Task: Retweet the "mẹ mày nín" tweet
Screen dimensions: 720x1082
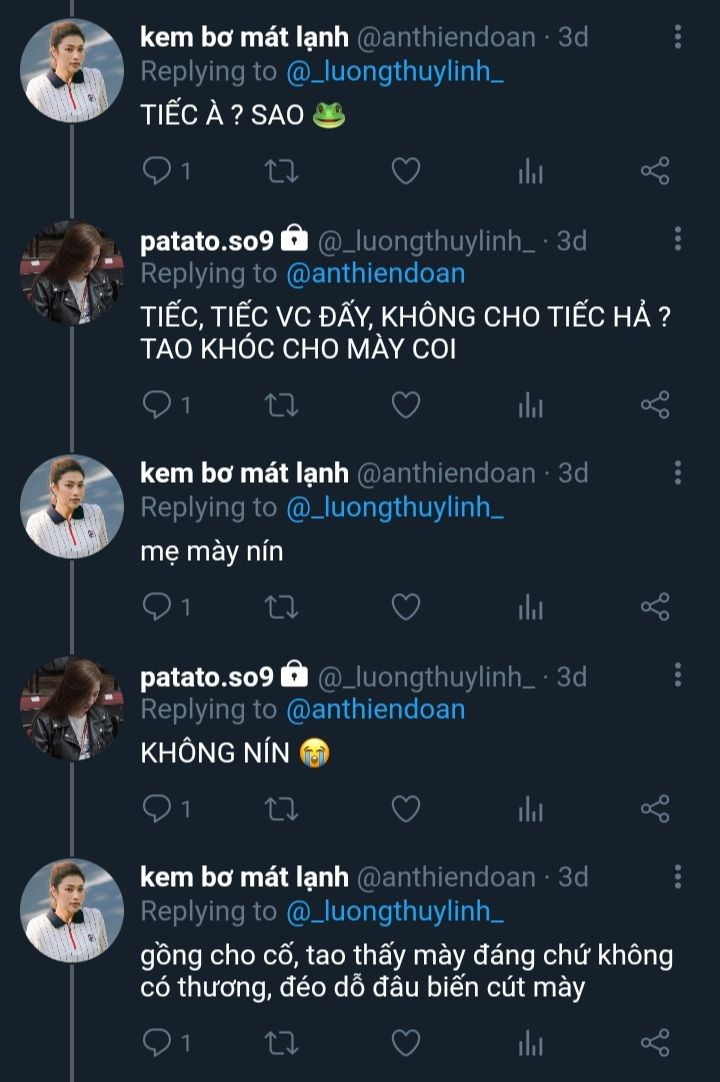Action: click(281, 606)
